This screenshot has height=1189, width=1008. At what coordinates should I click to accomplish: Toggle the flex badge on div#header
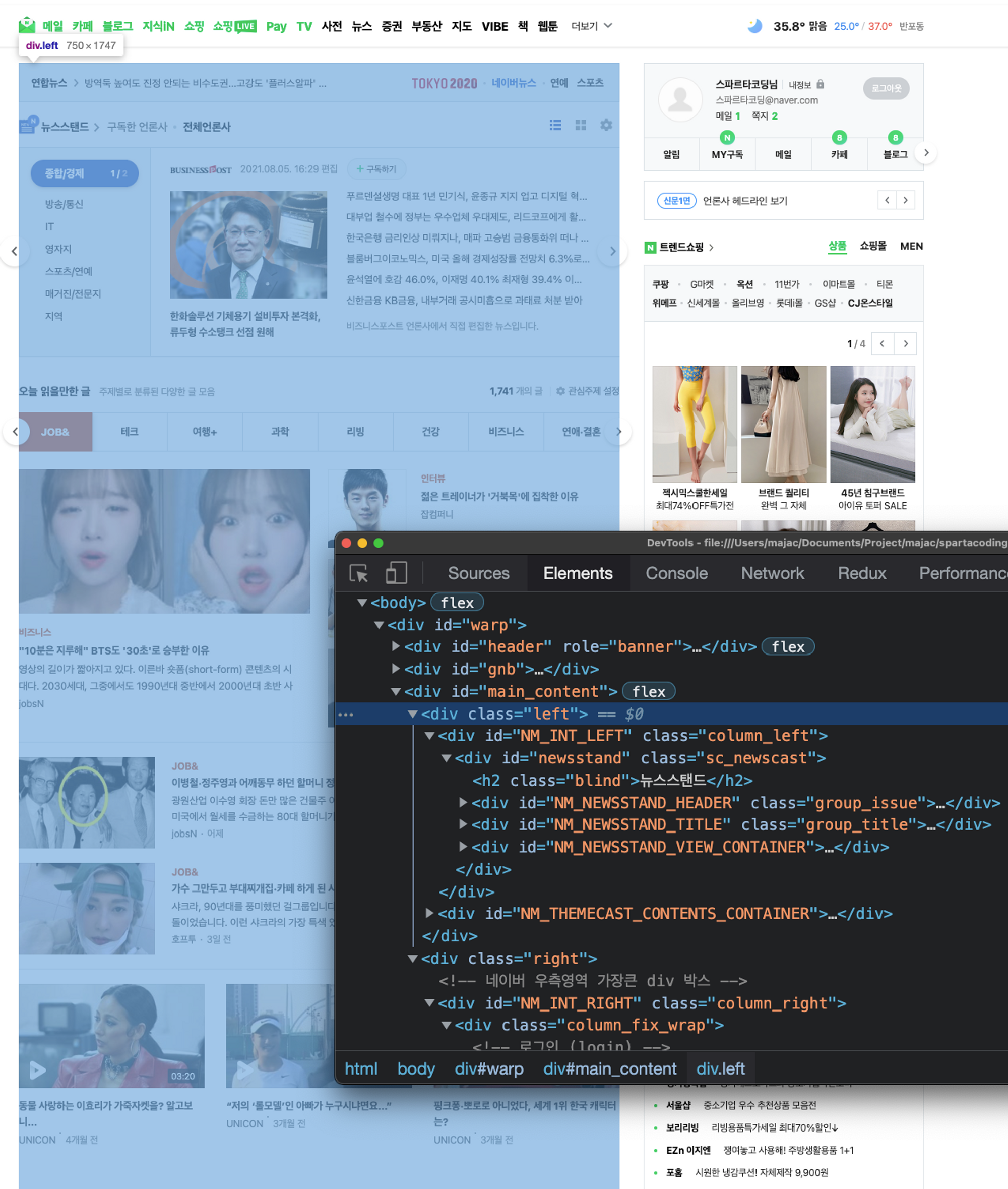point(788,646)
